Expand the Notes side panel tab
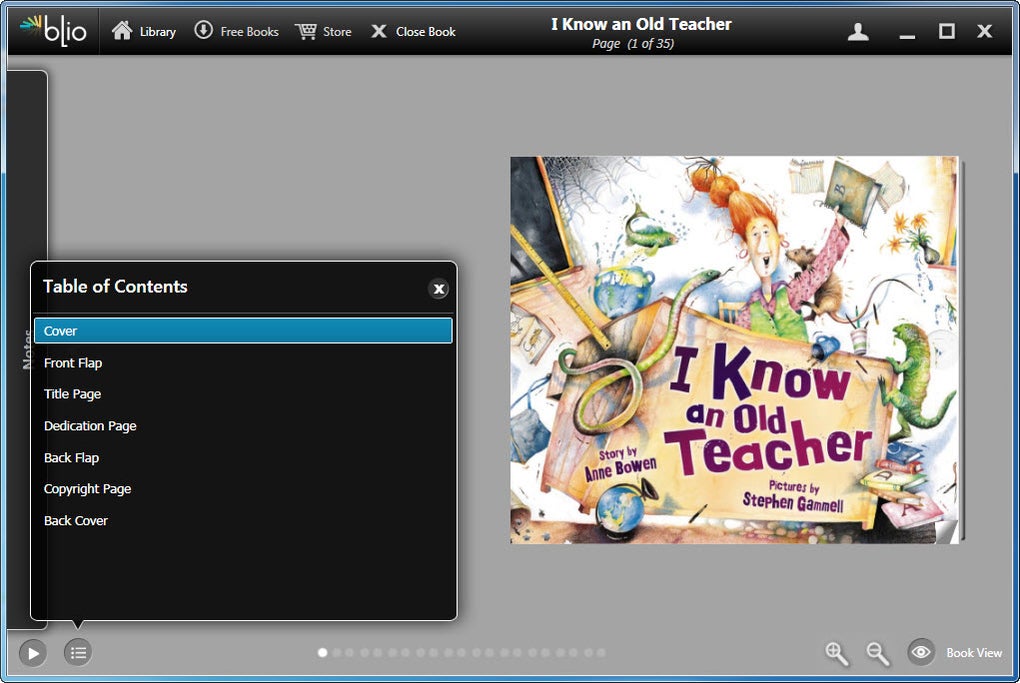 point(27,349)
